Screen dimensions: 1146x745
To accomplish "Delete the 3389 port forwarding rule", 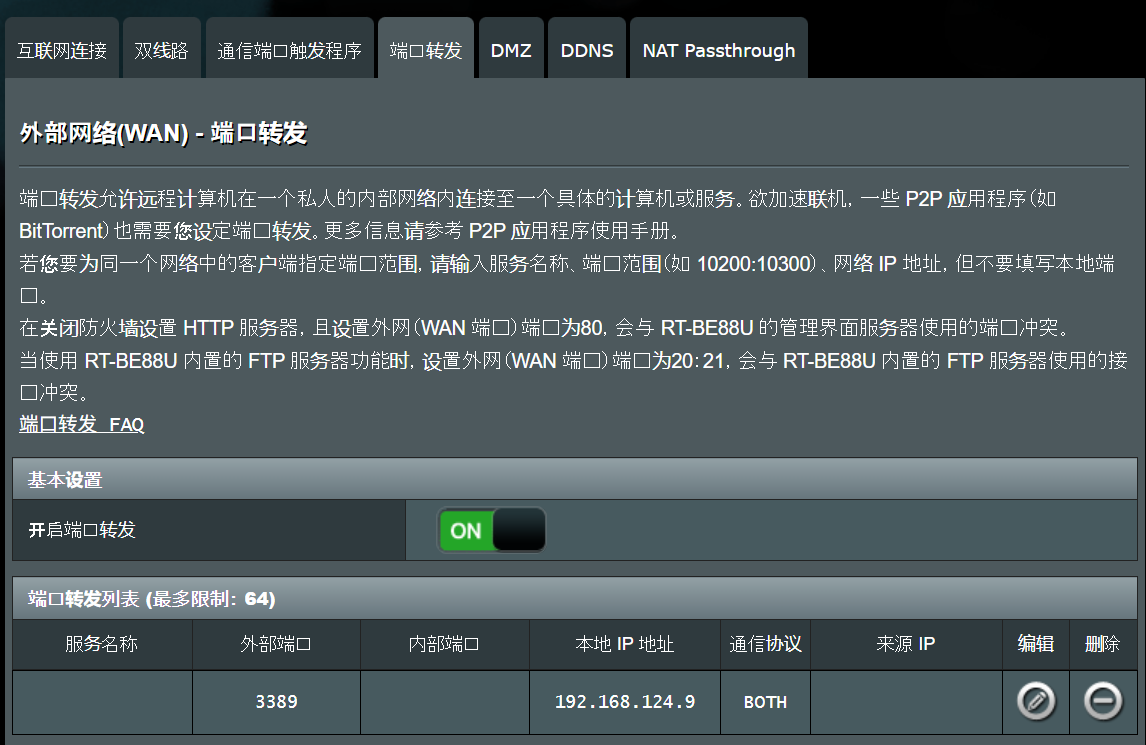I will (x=1103, y=702).
